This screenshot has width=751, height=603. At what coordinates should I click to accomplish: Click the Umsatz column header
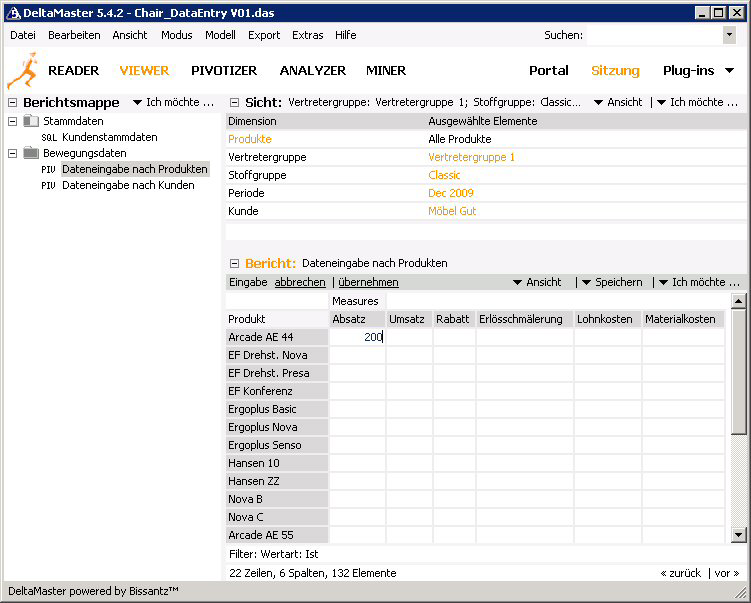click(409, 319)
